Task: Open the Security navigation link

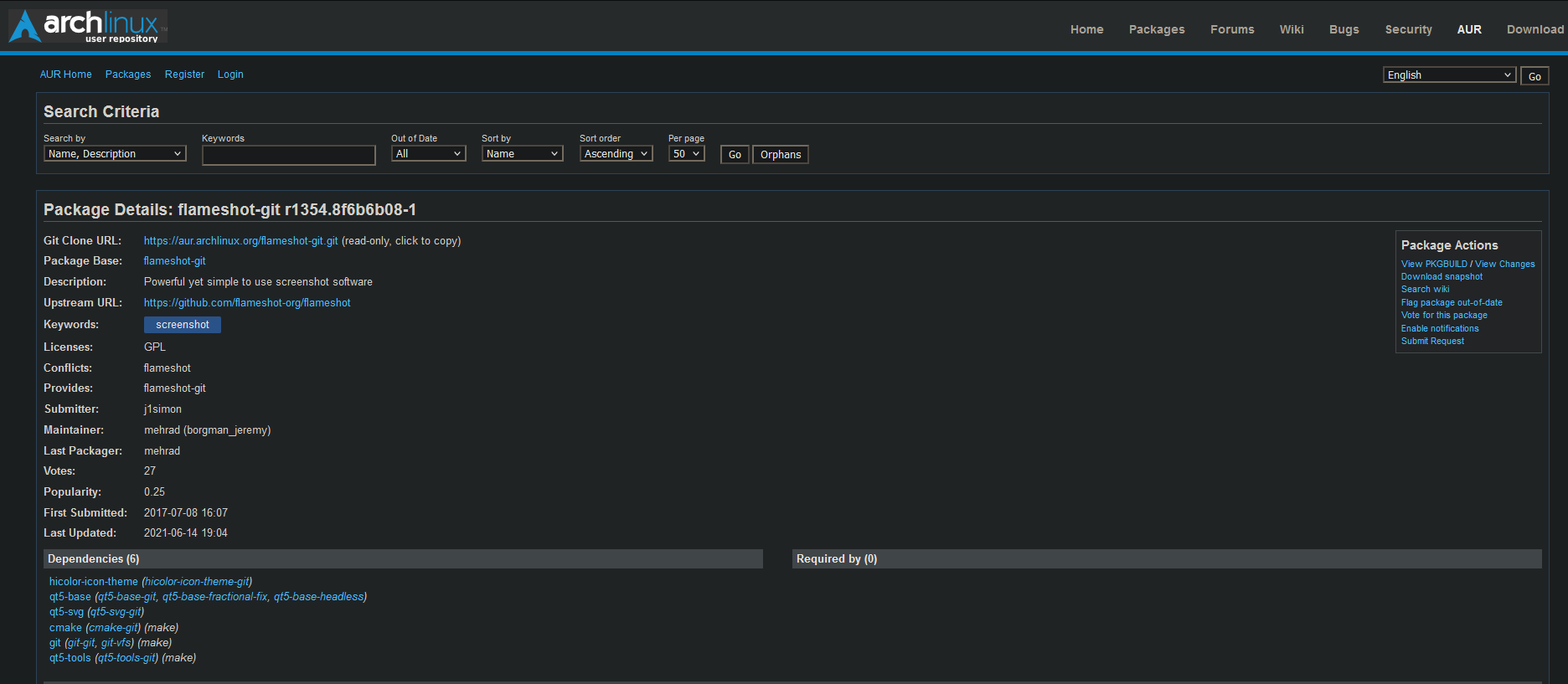Action: 1408,29
